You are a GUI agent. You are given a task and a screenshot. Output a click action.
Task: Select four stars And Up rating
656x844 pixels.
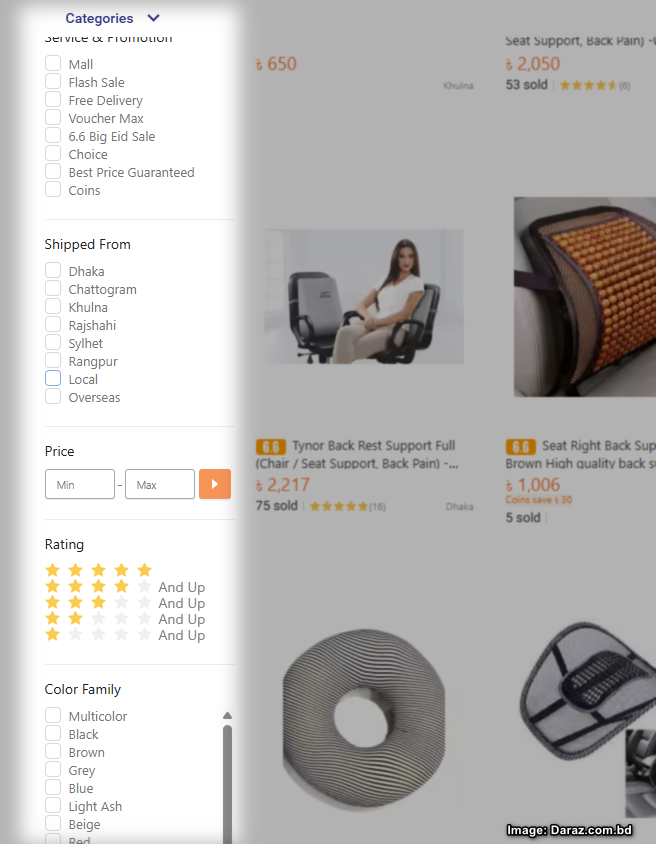(125, 587)
